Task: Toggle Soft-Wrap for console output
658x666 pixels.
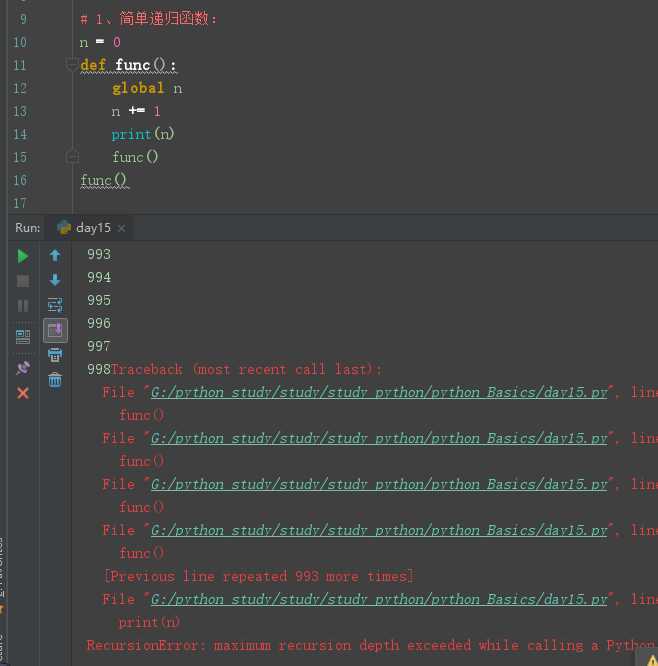Action: (x=55, y=305)
